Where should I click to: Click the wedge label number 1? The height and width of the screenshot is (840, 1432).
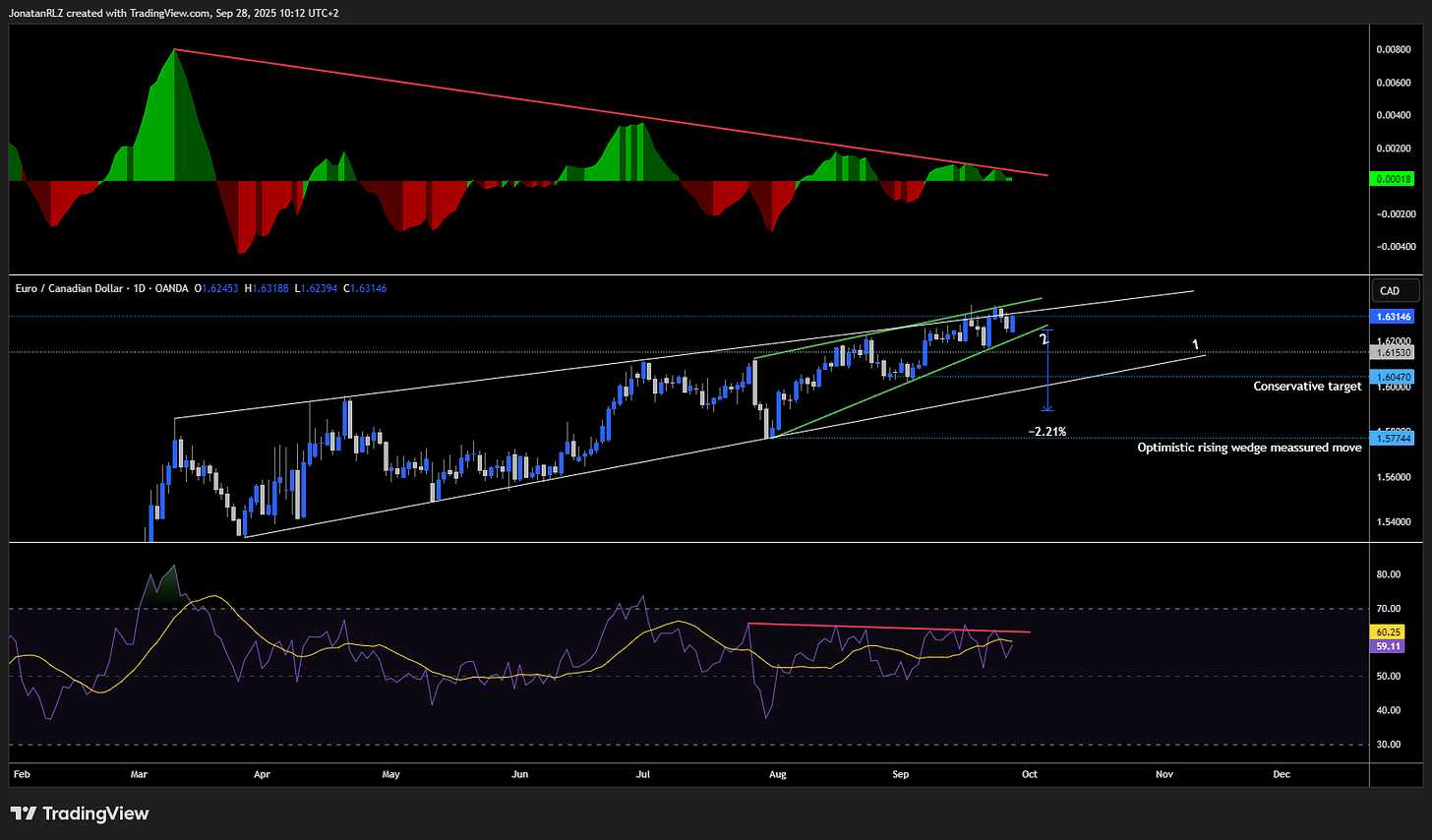(x=1195, y=345)
